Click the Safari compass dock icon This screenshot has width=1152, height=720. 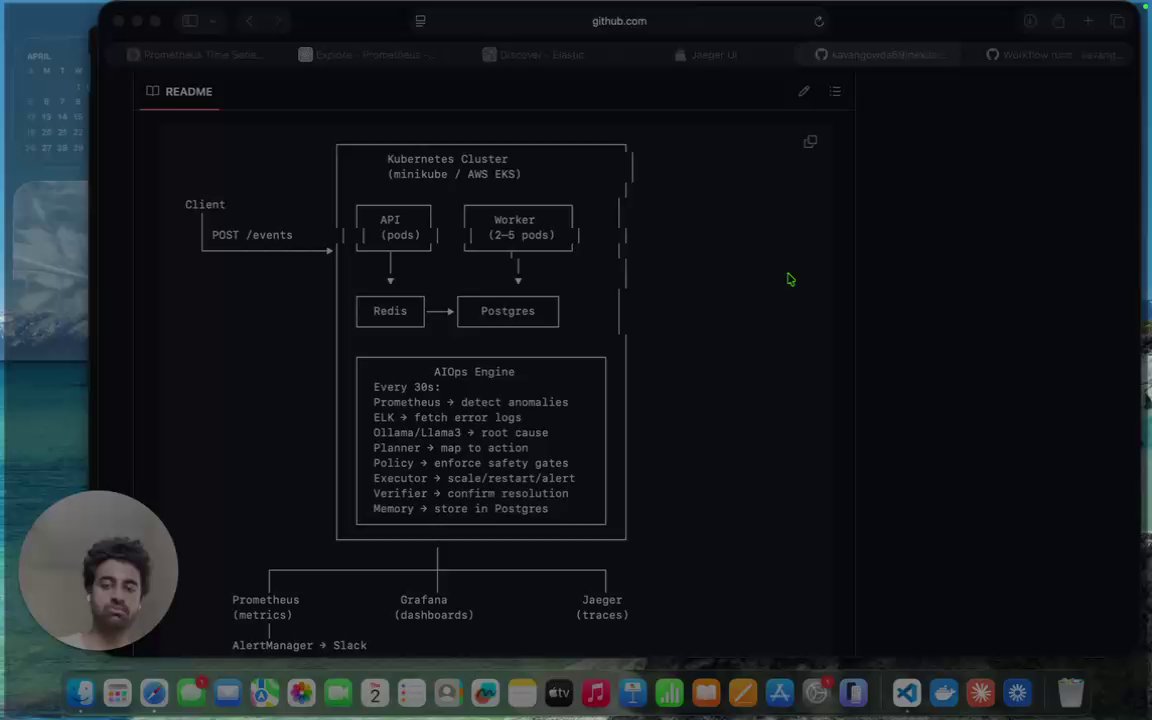tap(154, 693)
